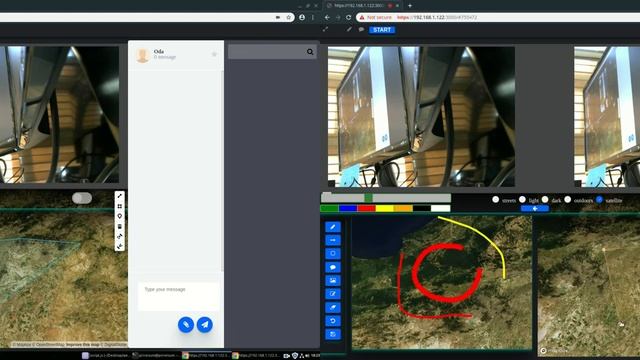The height and width of the screenshot is (360, 640).
Task: Select the outdoors map style radio
Action: [568, 200]
